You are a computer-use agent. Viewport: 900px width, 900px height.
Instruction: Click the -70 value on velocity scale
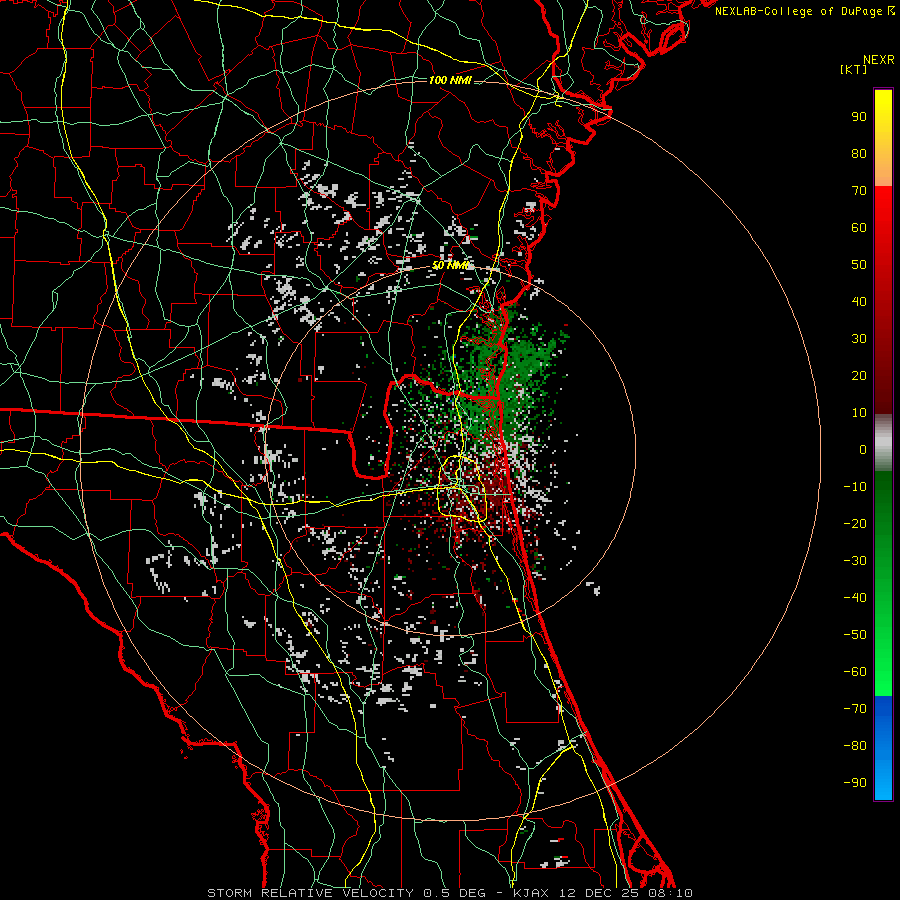click(855, 709)
